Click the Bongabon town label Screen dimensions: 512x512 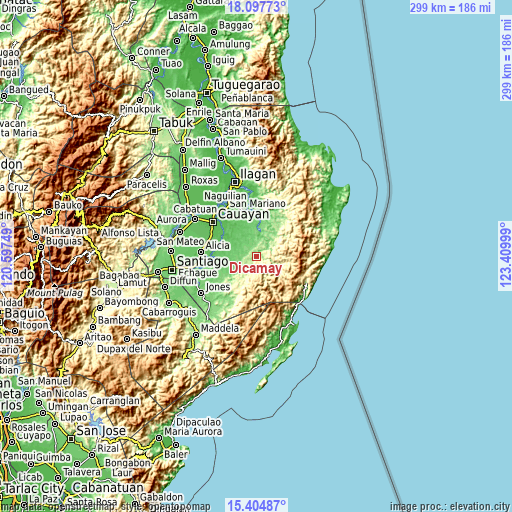(128, 463)
